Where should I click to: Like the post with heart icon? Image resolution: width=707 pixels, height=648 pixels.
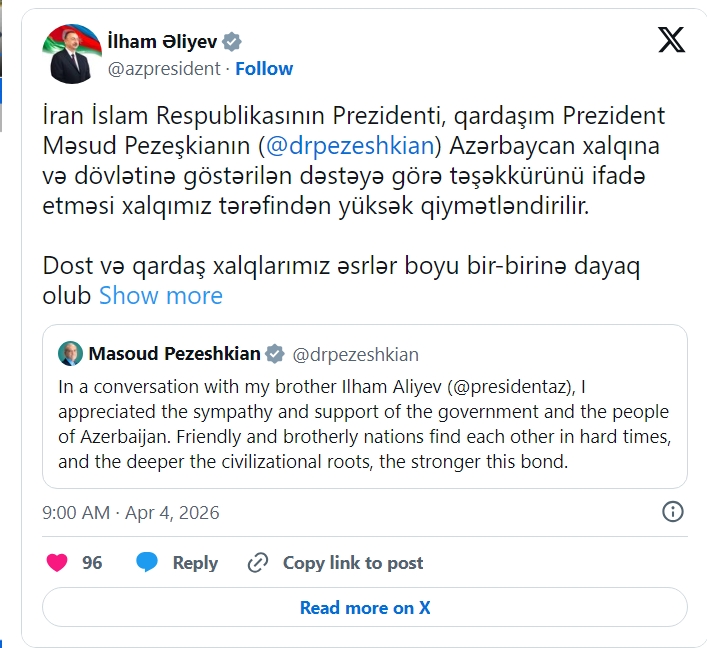58,563
